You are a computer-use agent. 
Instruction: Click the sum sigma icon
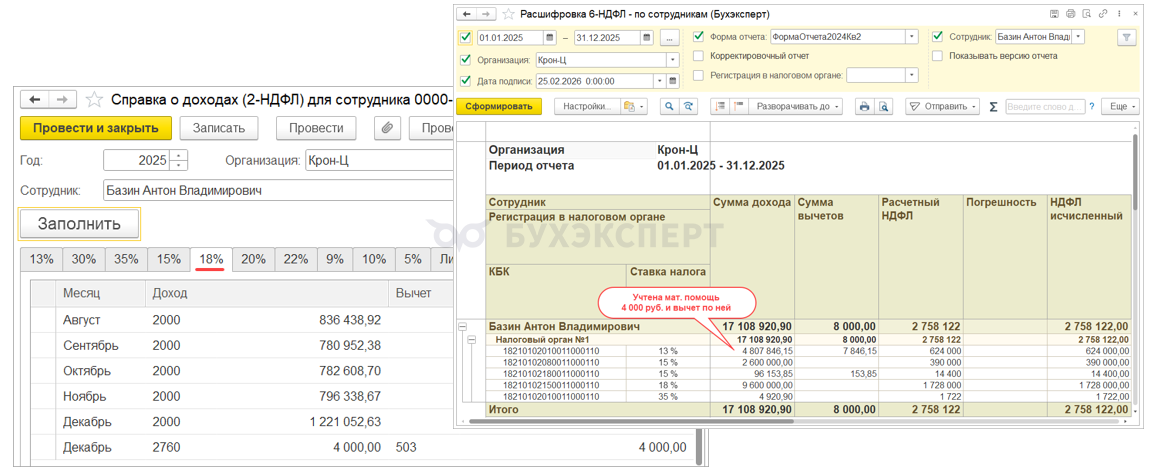(x=993, y=107)
